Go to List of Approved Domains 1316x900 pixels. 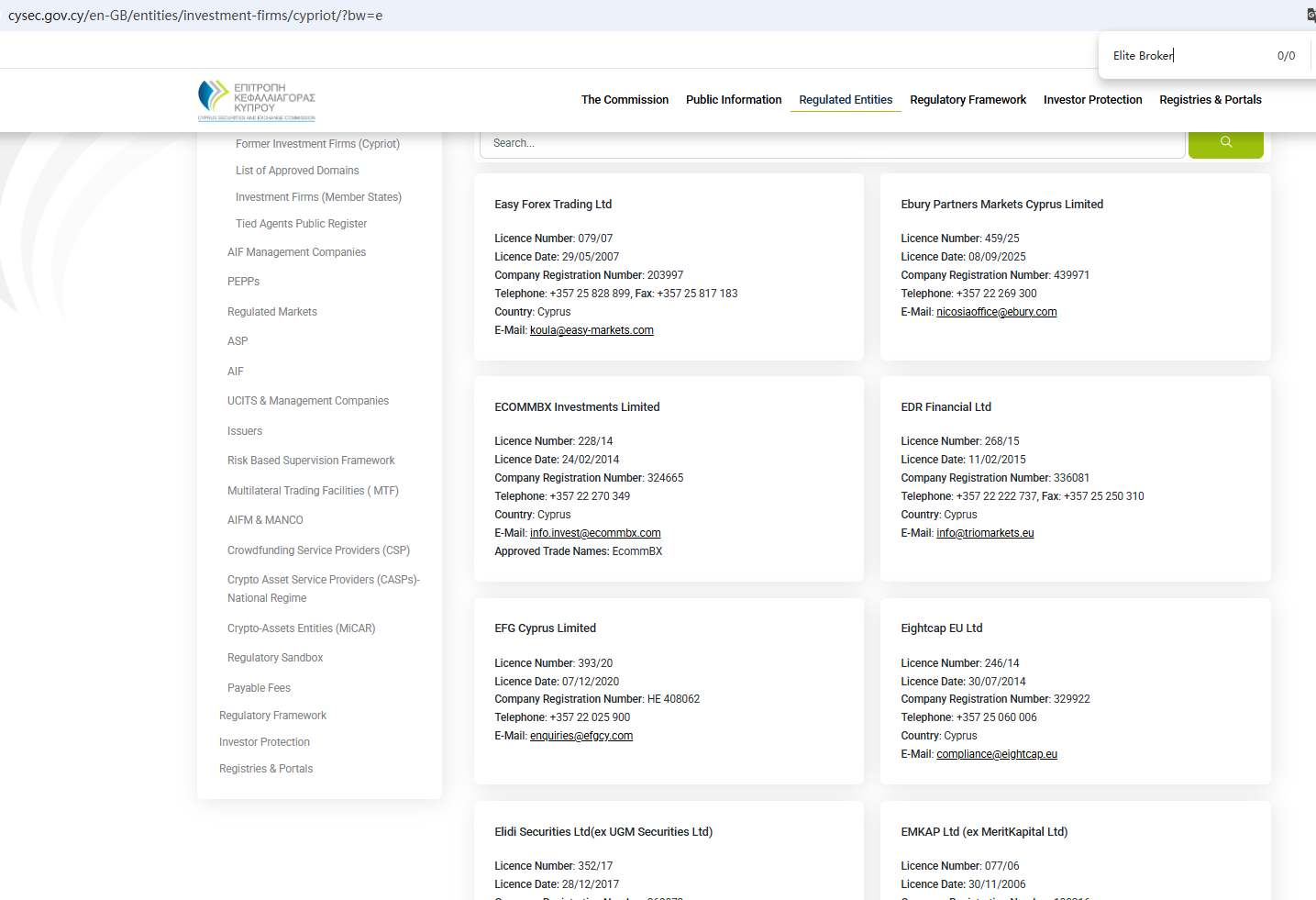[x=297, y=171]
